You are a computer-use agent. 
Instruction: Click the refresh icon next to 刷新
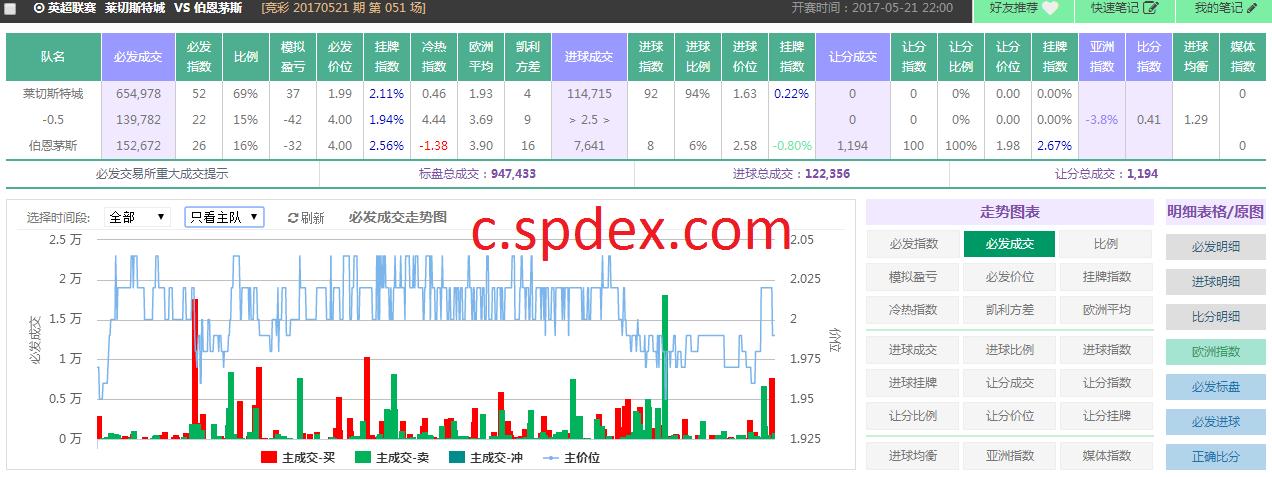point(292,218)
